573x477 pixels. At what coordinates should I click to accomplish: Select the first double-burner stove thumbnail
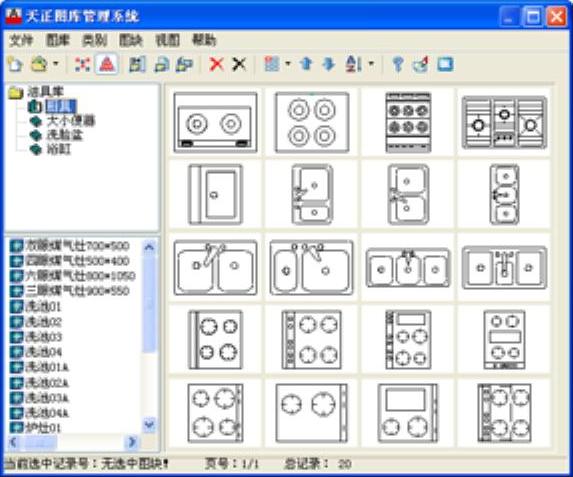tap(216, 122)
